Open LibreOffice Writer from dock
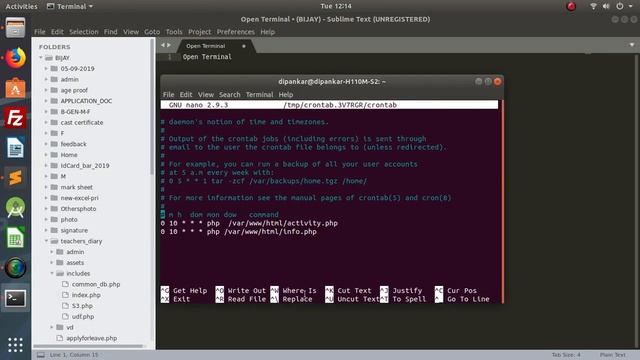This screenshot has height=360, width=640. 16,148
